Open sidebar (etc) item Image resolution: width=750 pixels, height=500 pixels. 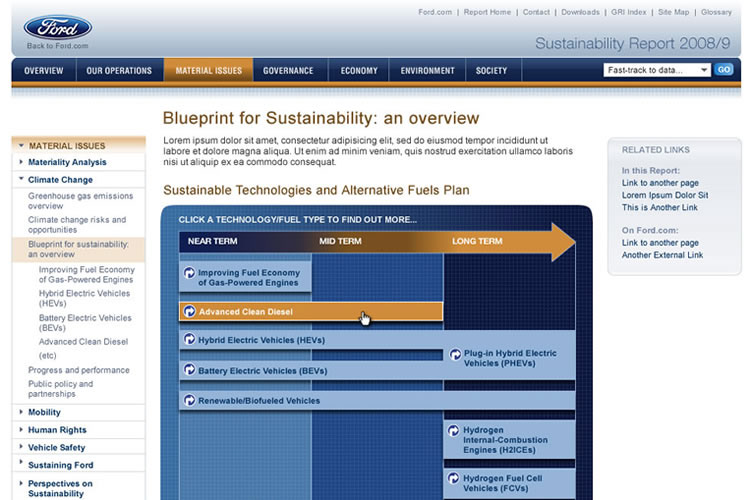(x=47, y=356)
